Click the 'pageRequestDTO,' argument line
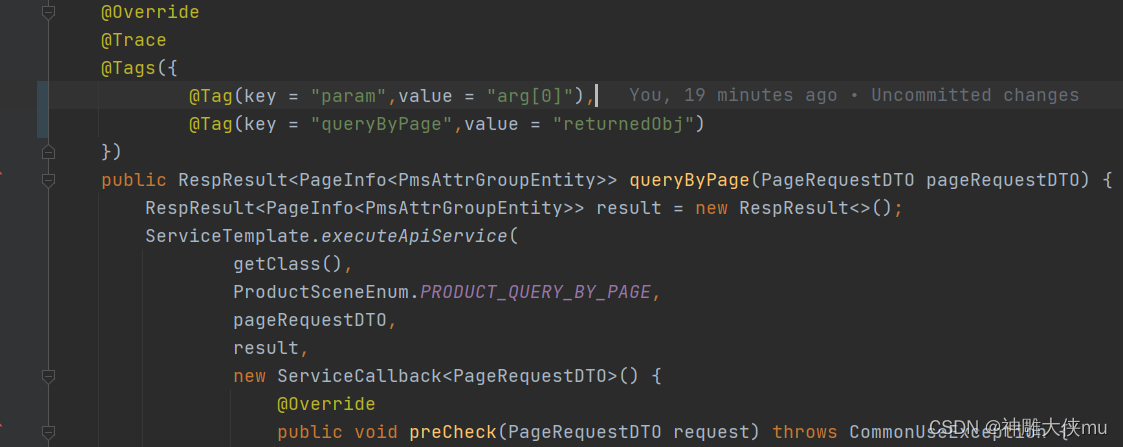The height and width of the screenshot is (447, 1123). coord(314,320)
